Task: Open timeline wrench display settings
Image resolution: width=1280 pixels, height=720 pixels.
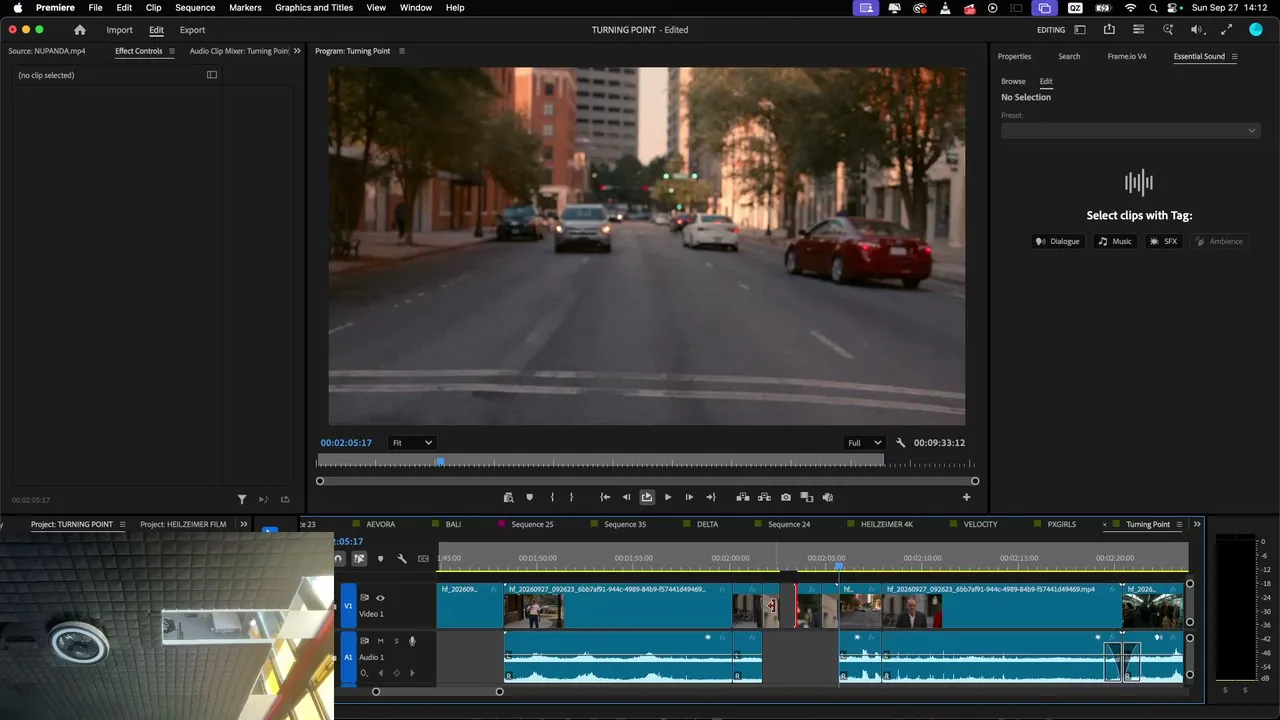Action: click(x=402, y=559)
